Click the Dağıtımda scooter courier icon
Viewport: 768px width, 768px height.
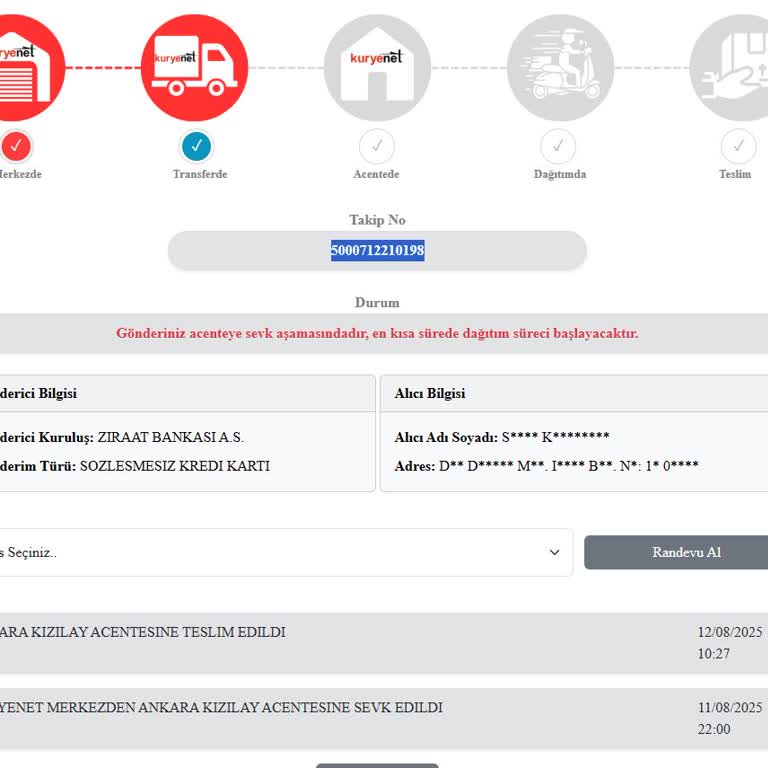tap(560, 68)
